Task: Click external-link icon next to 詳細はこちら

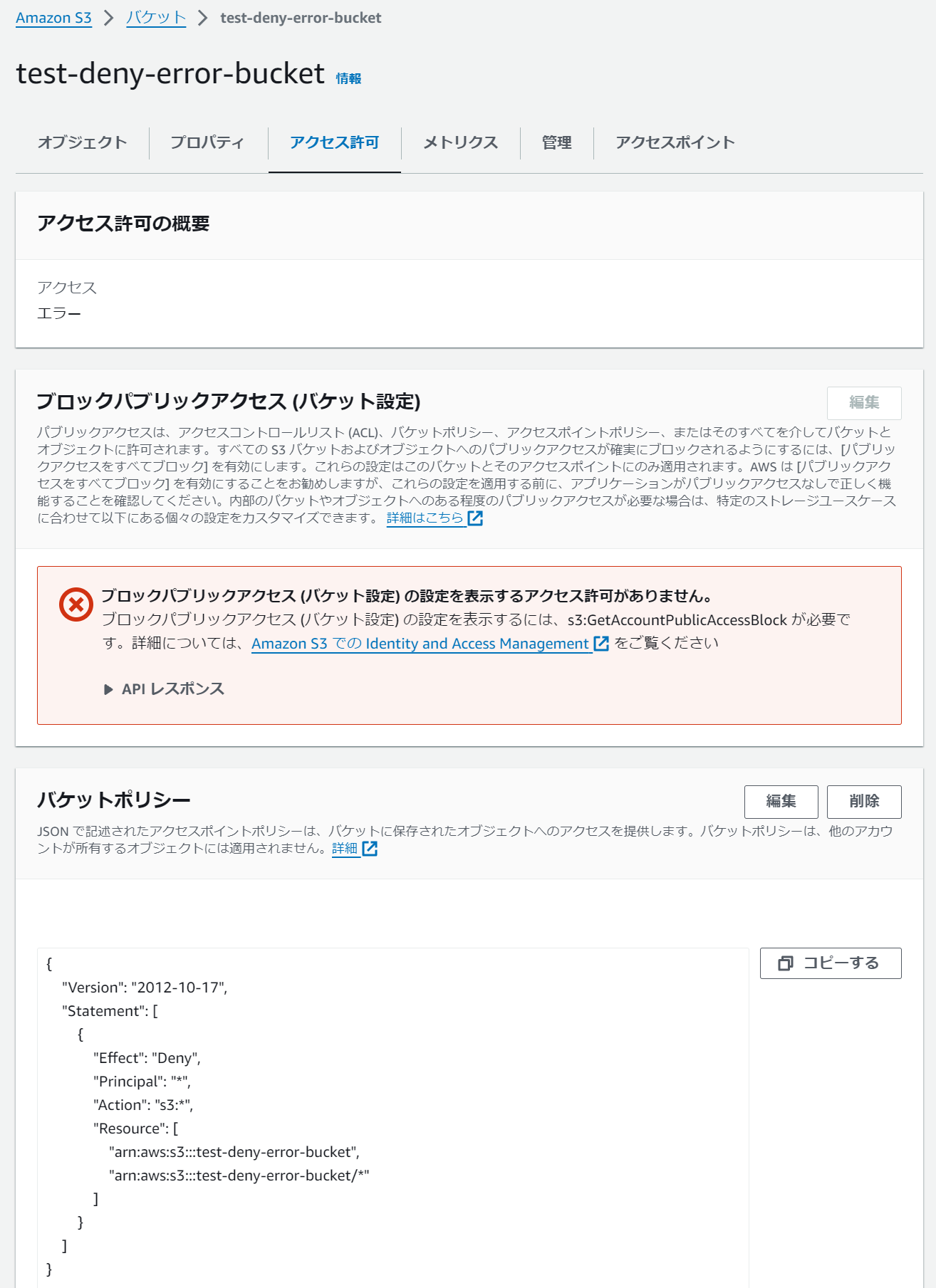Action: tap(475, 518)
